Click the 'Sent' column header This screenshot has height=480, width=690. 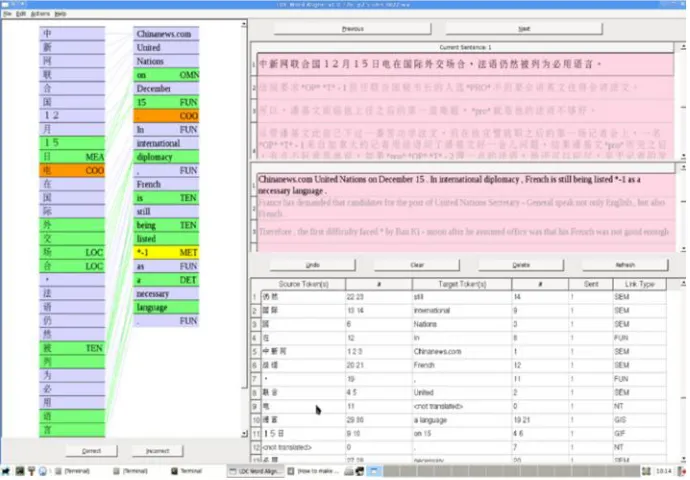[x=591, y=284]
